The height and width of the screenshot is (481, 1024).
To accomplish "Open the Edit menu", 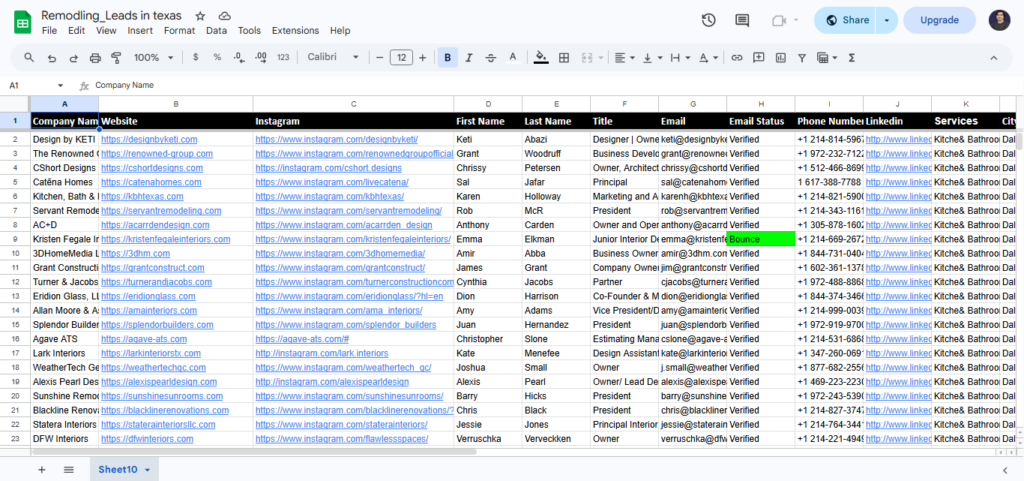I will 76,31.
